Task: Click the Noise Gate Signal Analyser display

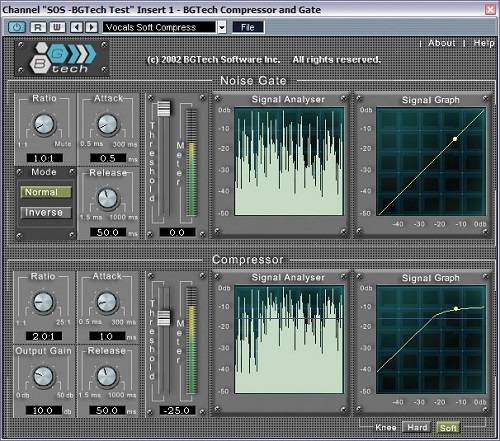Action: point(289,161)
